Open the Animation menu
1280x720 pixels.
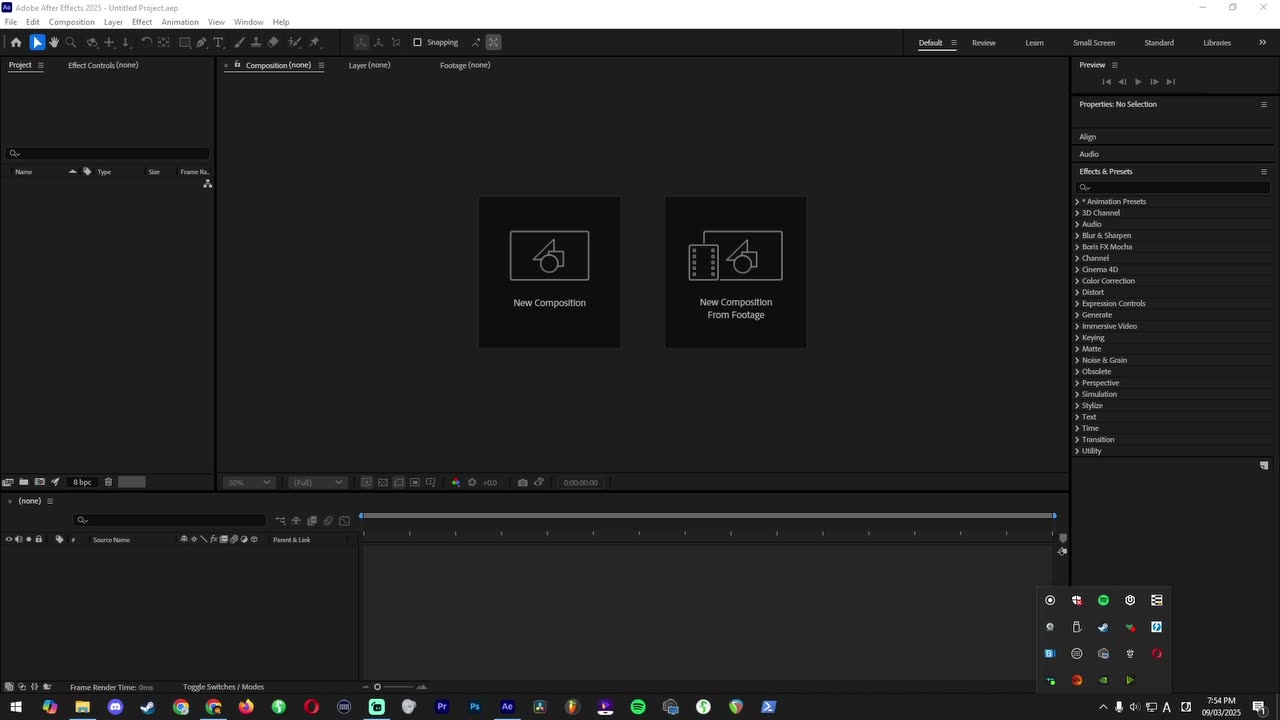point(180,22)
